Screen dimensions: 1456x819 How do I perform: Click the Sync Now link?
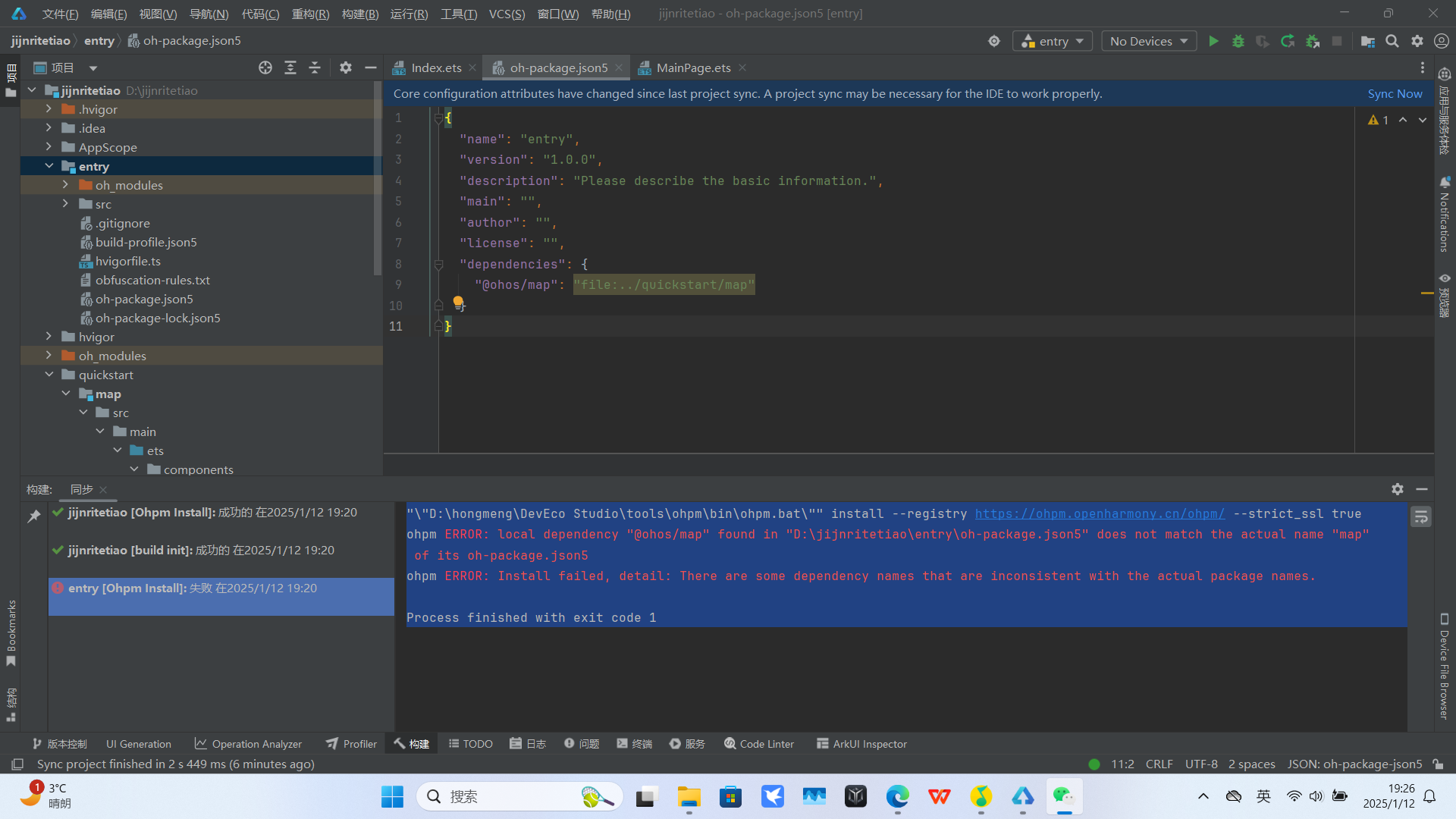pos(1395,93)
